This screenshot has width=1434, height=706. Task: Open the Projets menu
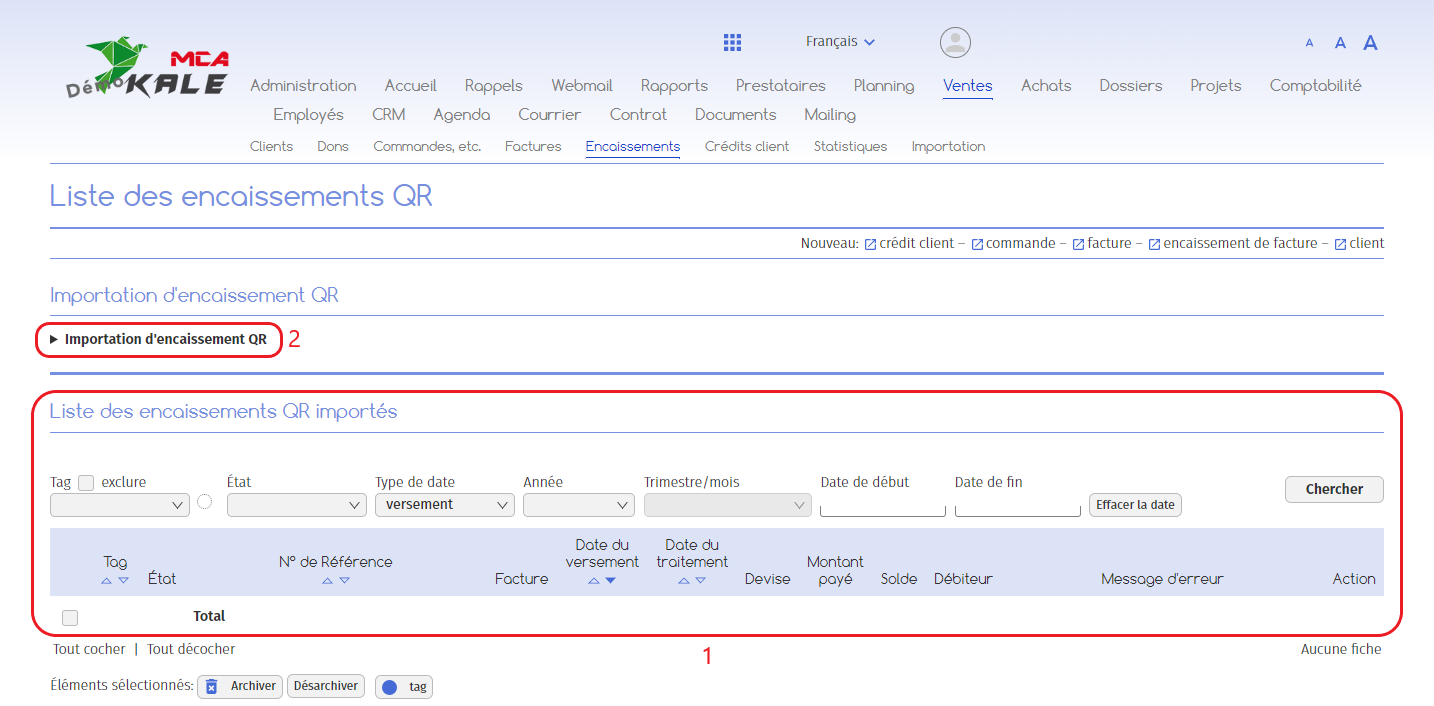(x=1216, y=86)
